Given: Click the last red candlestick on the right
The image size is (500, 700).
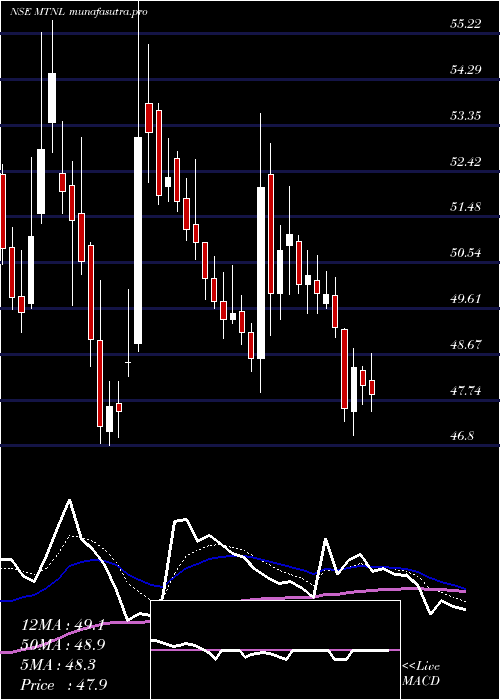Looking at the screenshot, I should (x=372, y=388).
